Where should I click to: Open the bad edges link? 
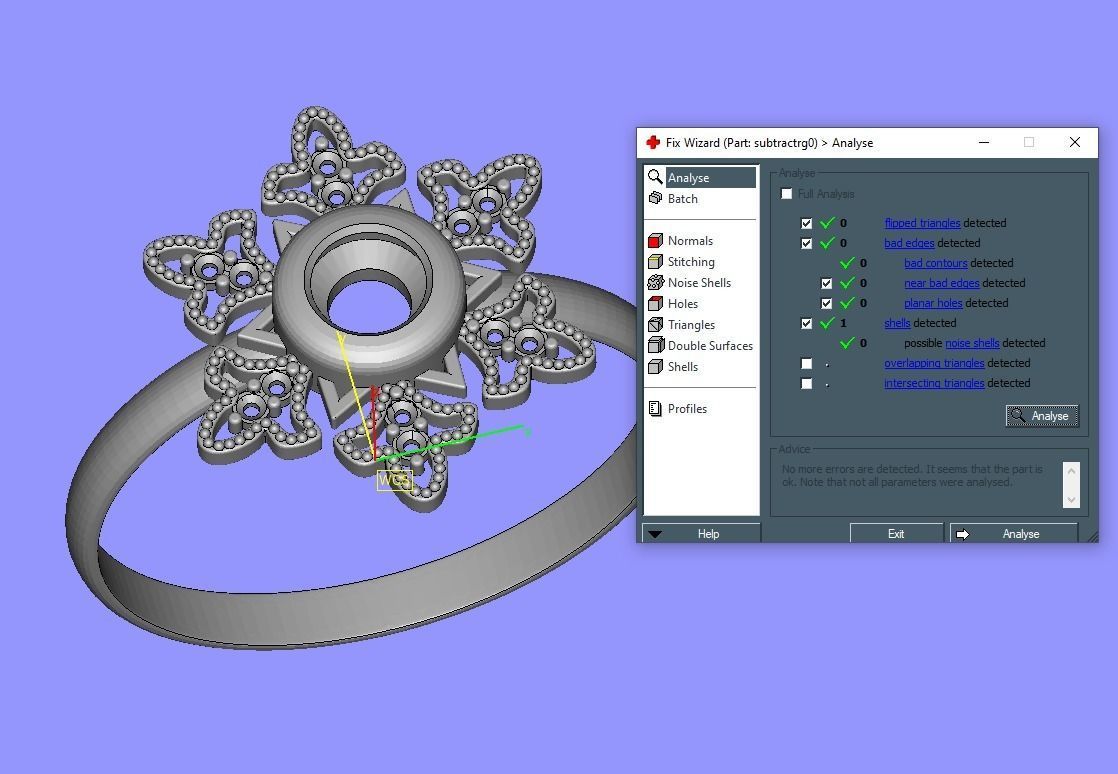pyautogui.click(x=909, y=243)
